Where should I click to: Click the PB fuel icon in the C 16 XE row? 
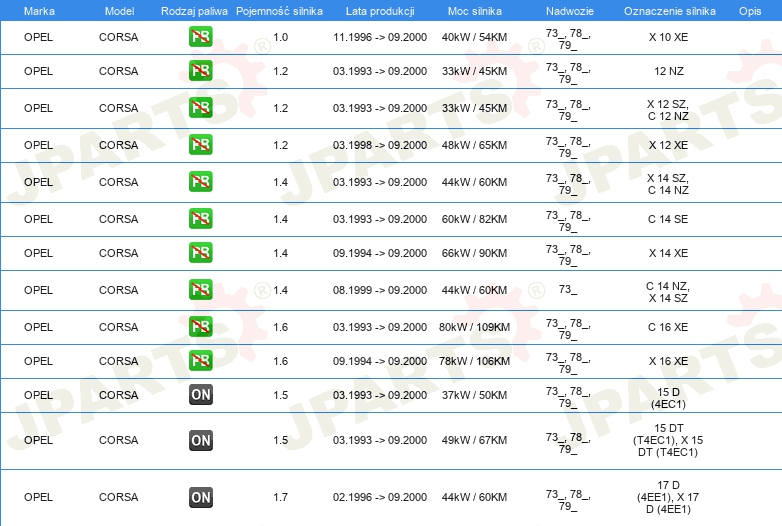[x=200, y=327]
